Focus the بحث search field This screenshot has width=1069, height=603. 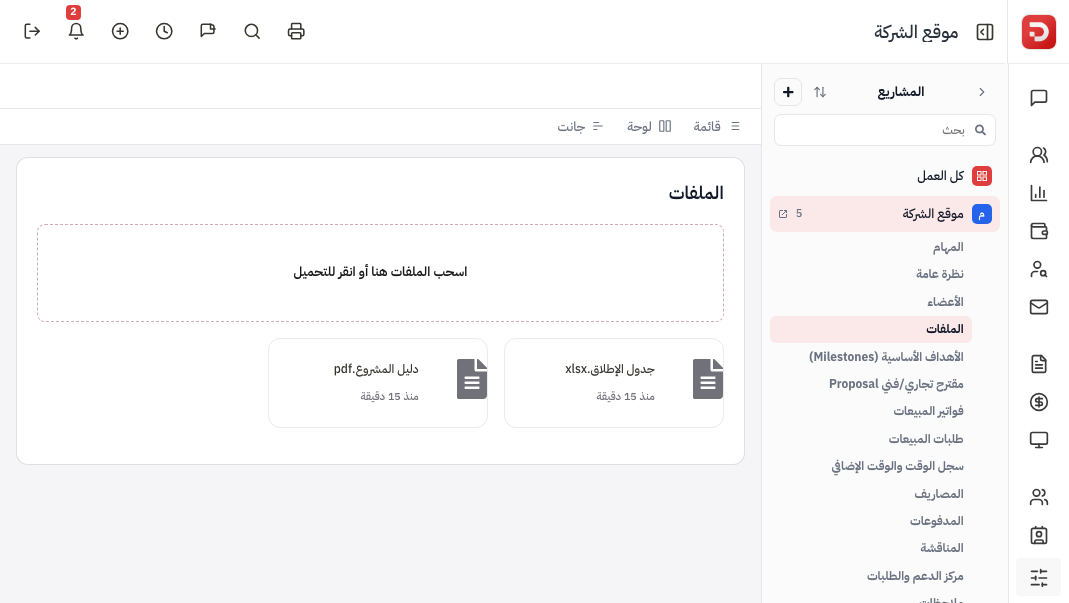[884, 130]
